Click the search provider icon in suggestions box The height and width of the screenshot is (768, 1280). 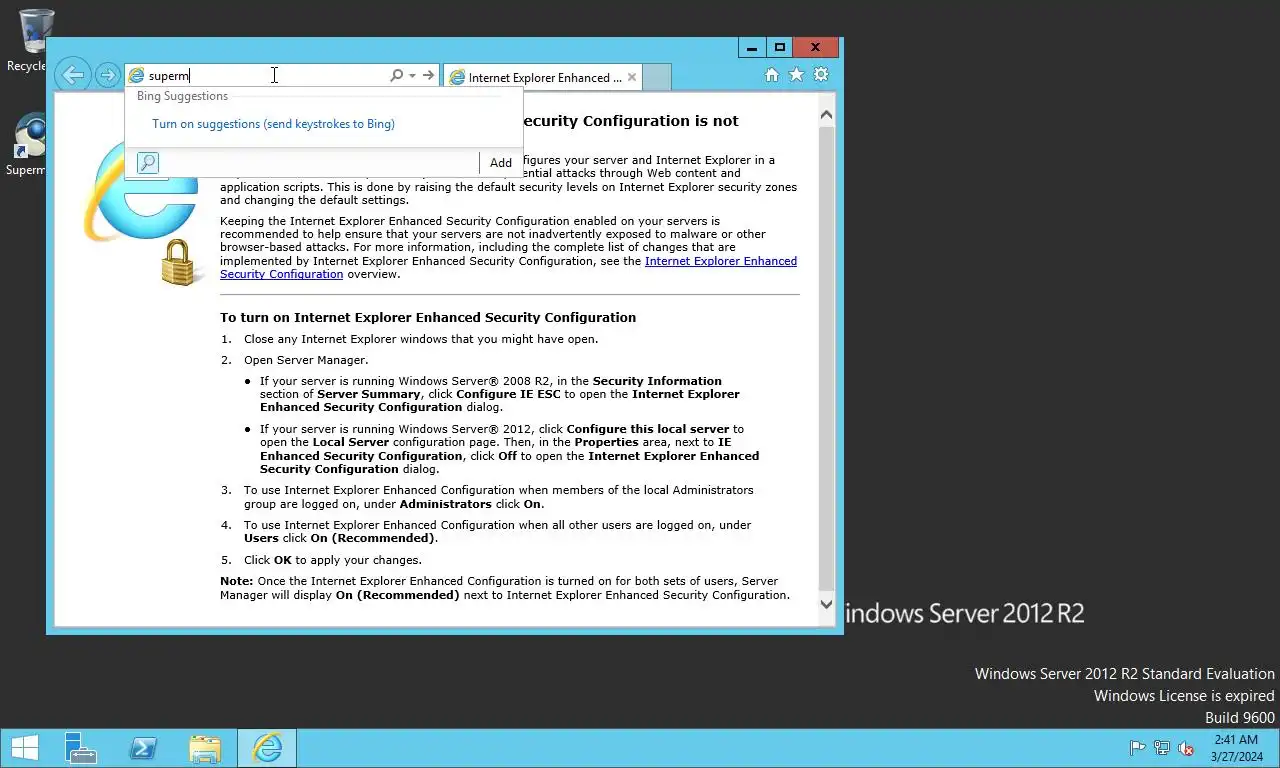[148, 163]
